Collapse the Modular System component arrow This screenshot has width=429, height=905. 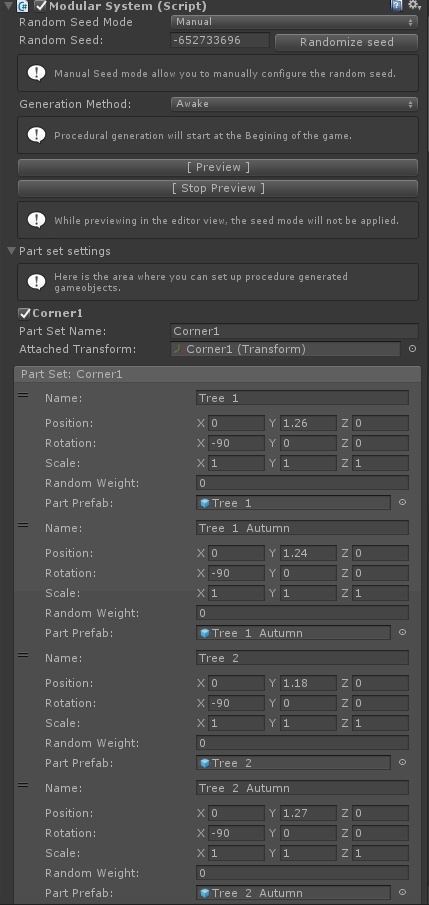[x=8, y=6]
